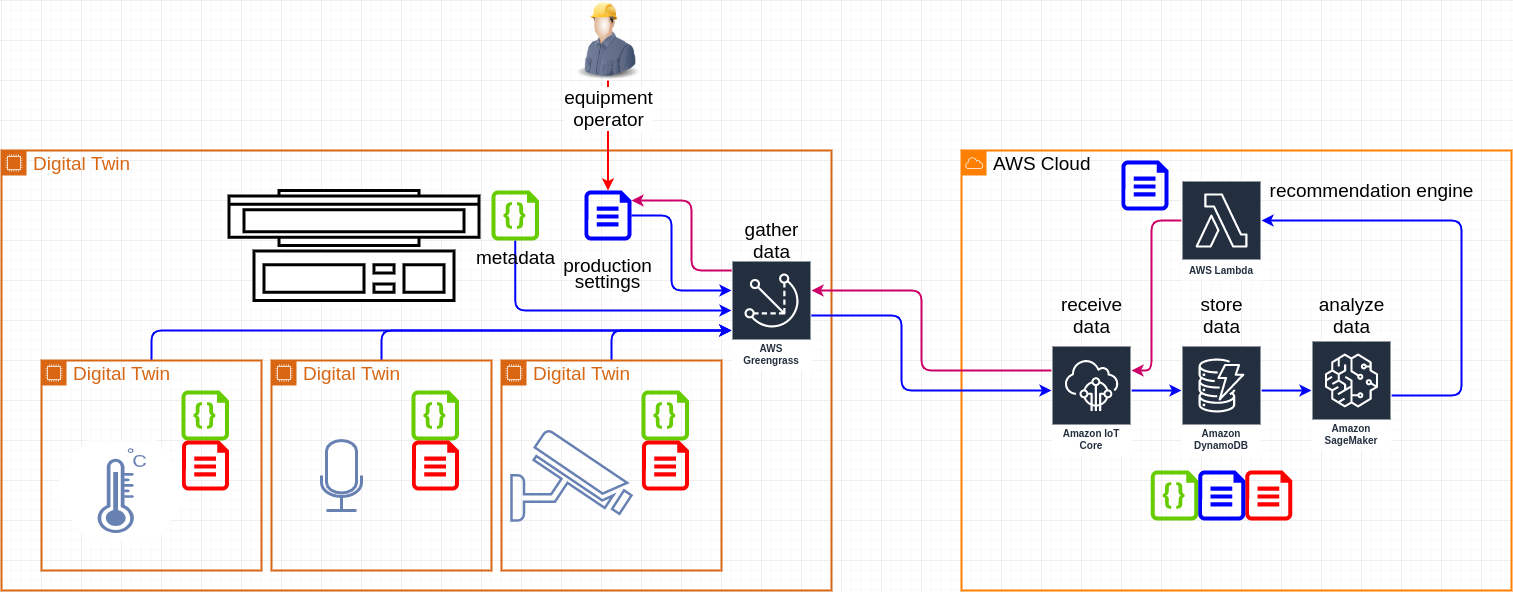Click chip icon of the microphone Digital Twin box
The image size is (1513, 592).
(x=284, y=373)
